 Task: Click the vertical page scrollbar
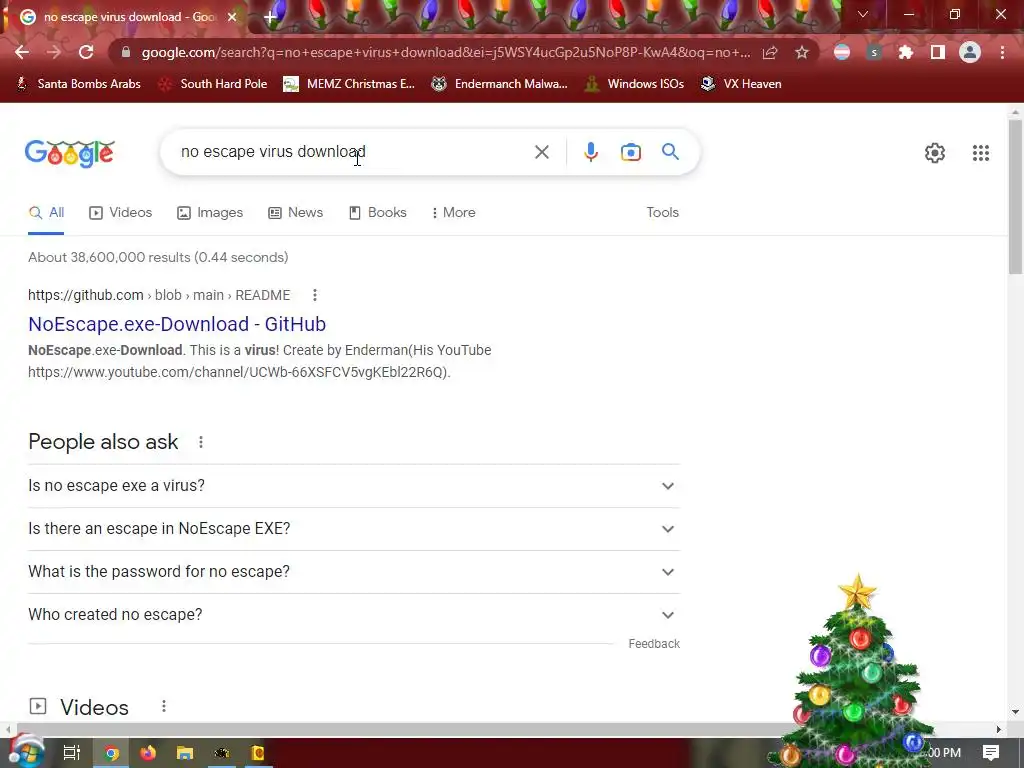coord(1015,197)
